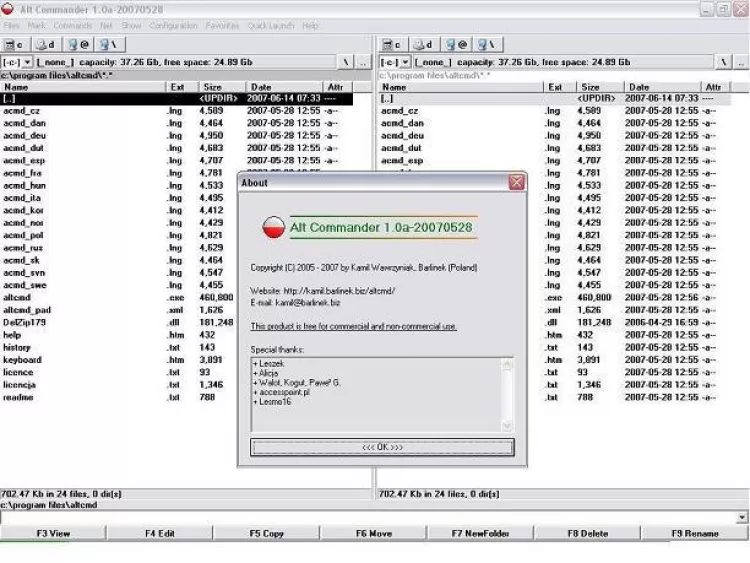
Task: Select drive d in right panel
Action: [x=425, y=44]
